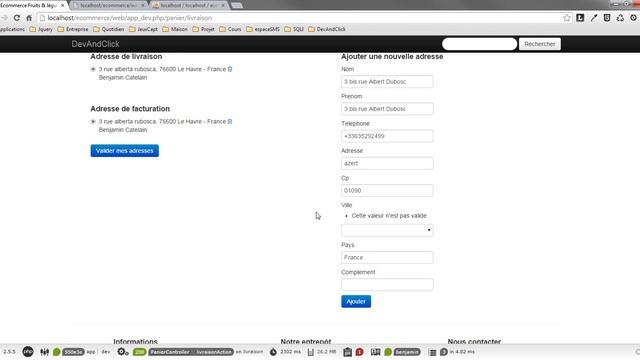The image size is (640, 360).
Task: Open the Cours bookmark folder
Action: 230,29
